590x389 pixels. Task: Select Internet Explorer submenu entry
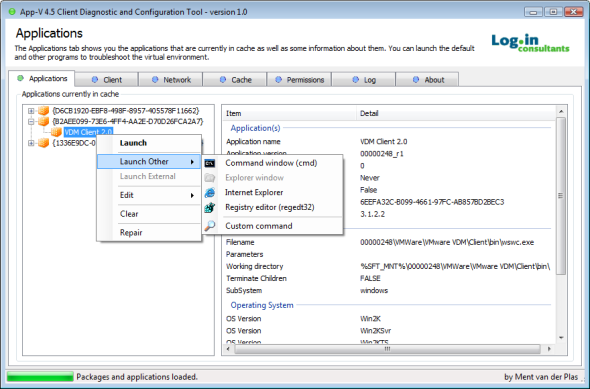pos(272,192)
